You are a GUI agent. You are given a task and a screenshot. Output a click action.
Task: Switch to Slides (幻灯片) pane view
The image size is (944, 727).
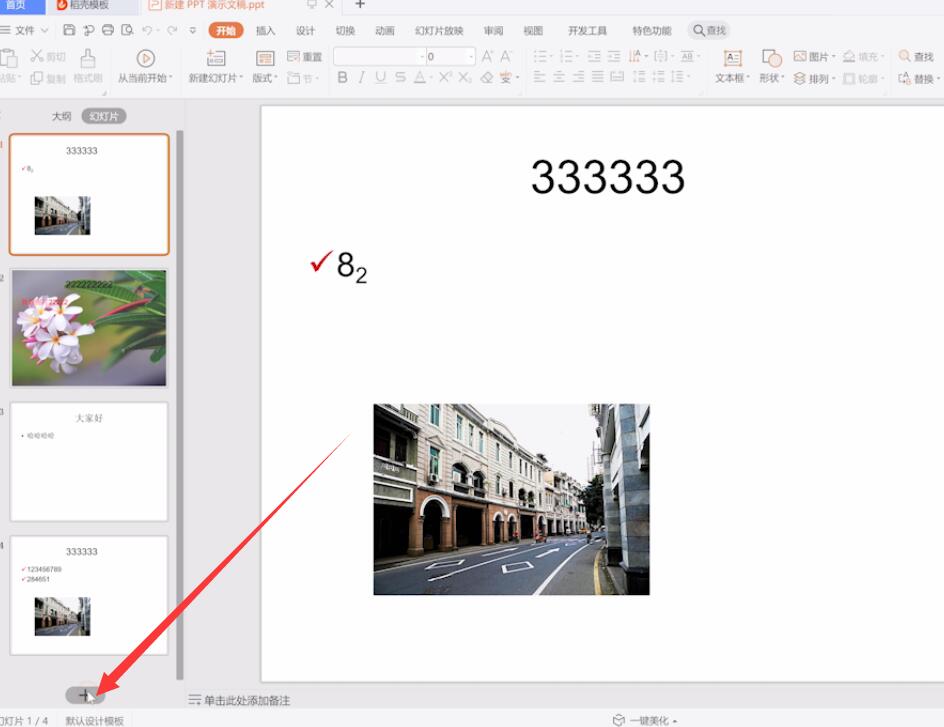pos(104,116)
